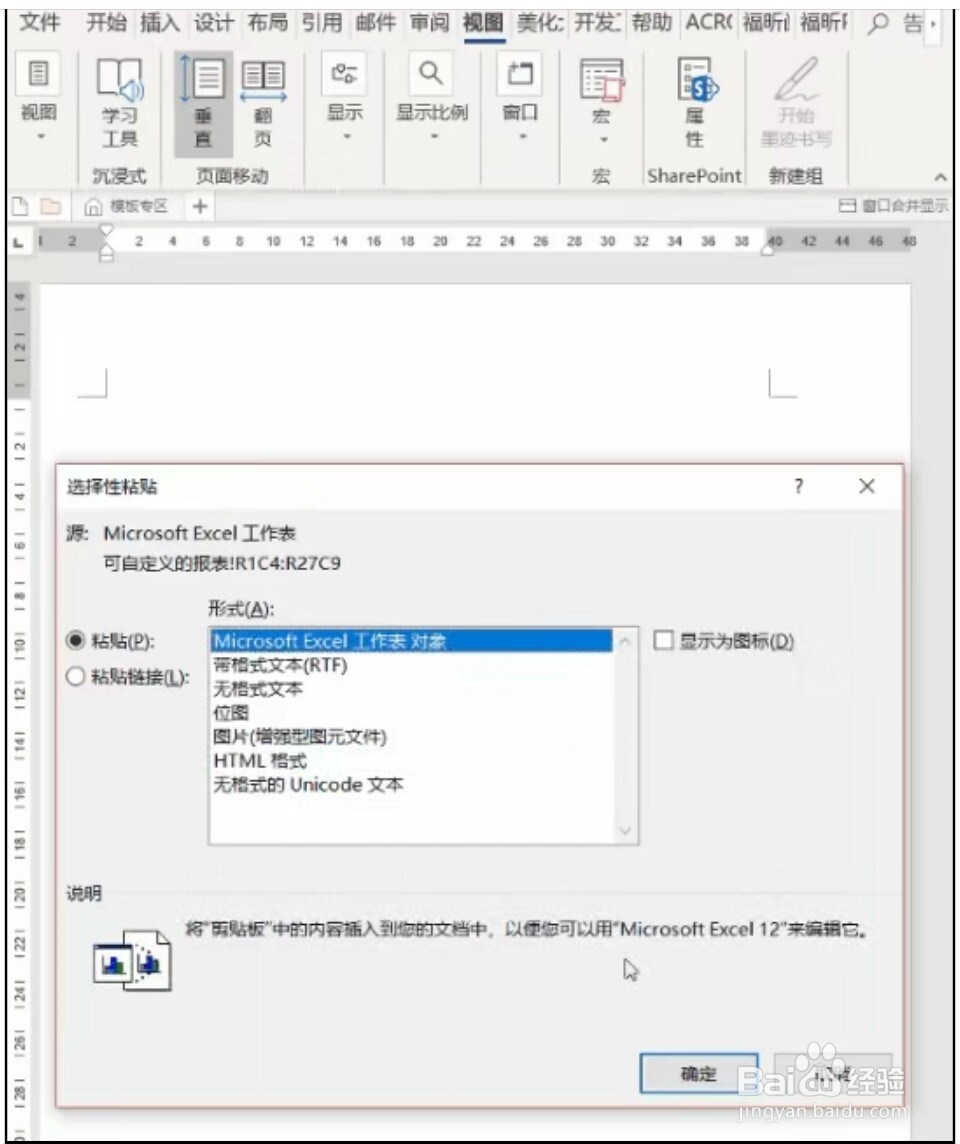The height and width of the screenshot is (1144, 960).
Task: Enable 显示为图标 checkbox
Action: point(662,641)
